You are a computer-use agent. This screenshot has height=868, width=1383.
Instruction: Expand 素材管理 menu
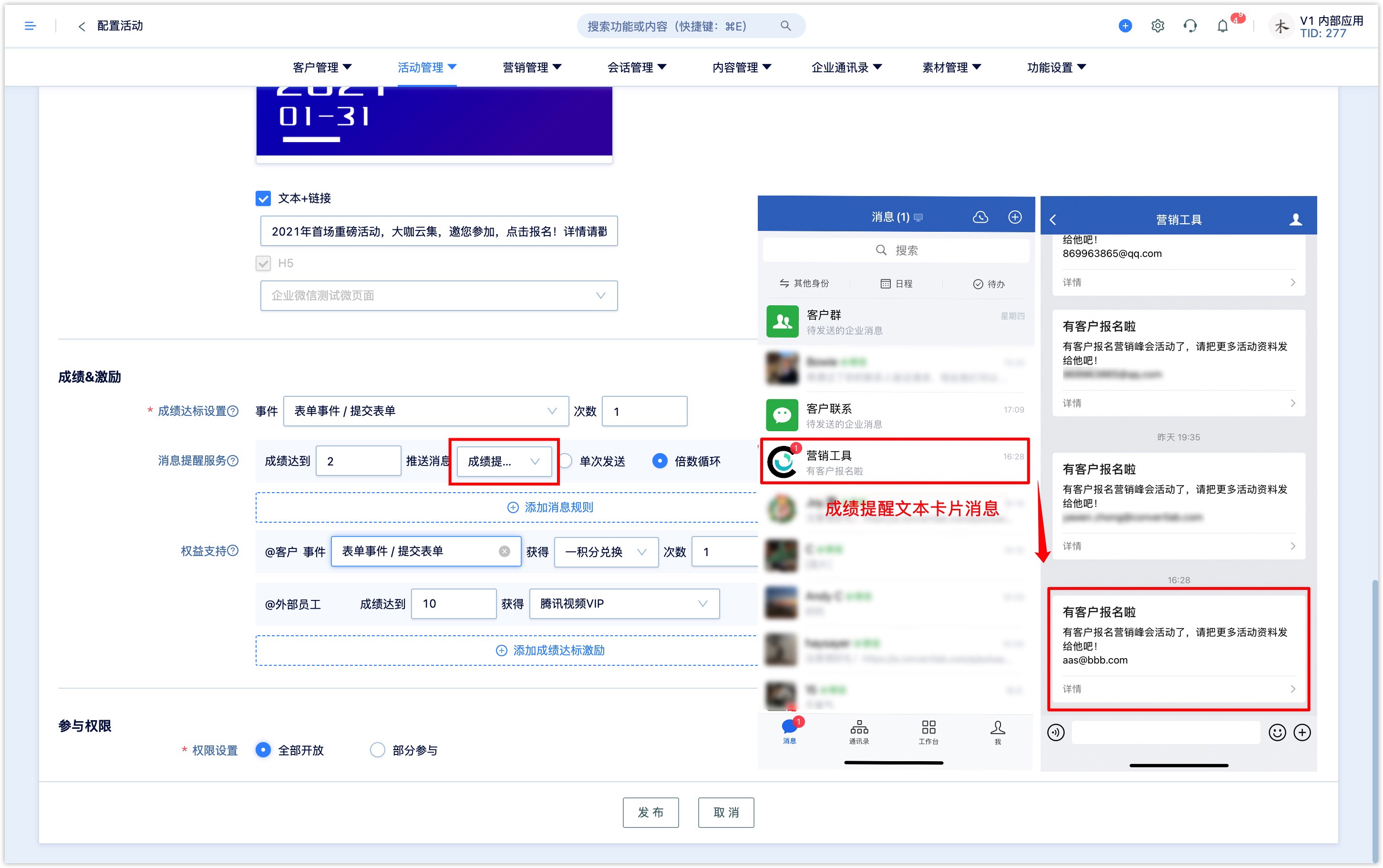tap(951, 68)
